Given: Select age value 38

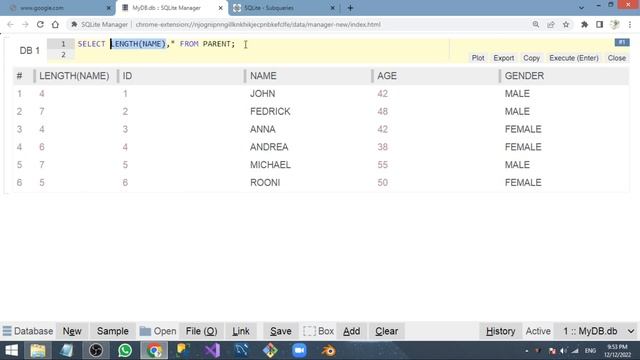Looking at the screenshot, I should pos(382,147).
